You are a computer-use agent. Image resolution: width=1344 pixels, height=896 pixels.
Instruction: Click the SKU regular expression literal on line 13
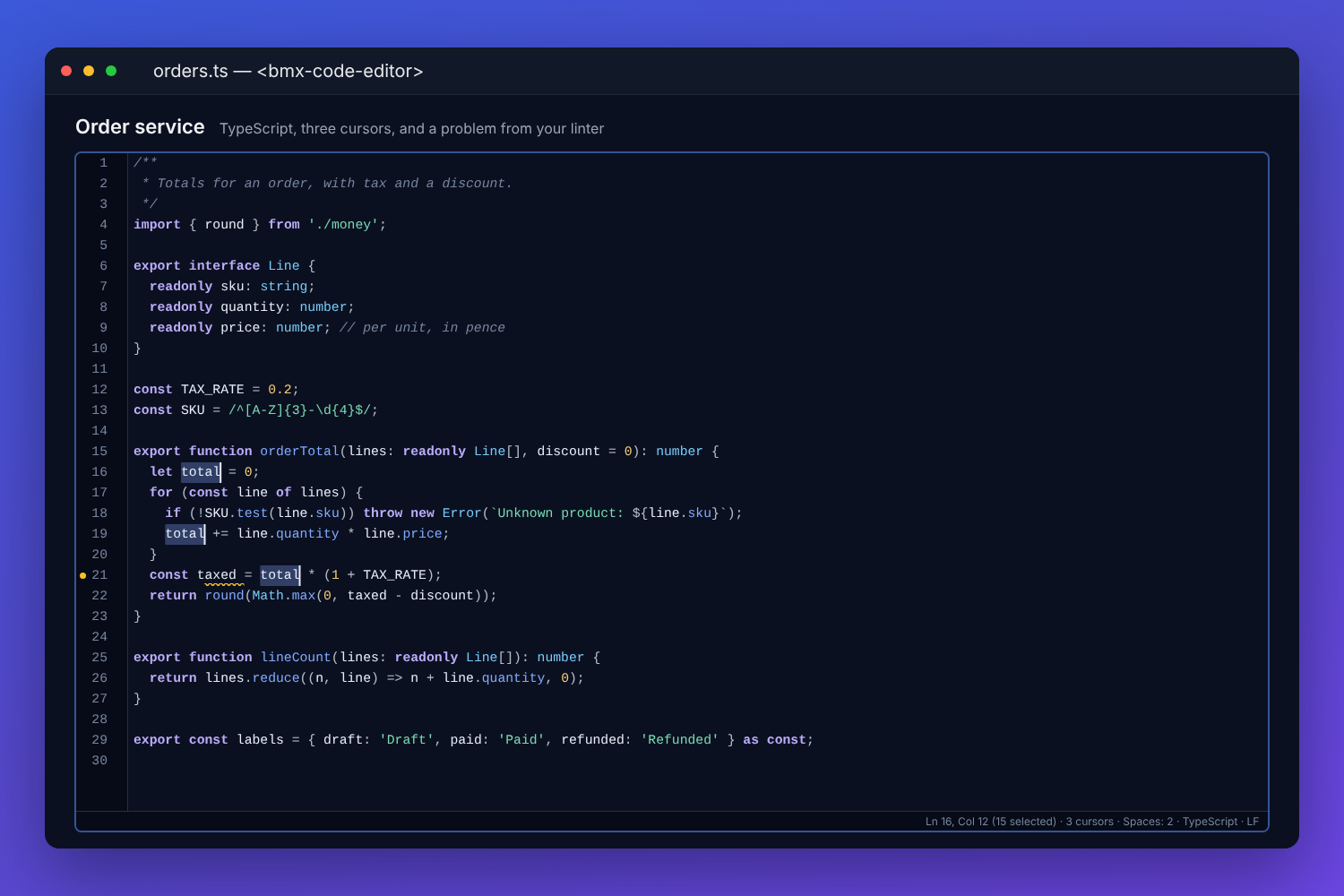[299, 410]
